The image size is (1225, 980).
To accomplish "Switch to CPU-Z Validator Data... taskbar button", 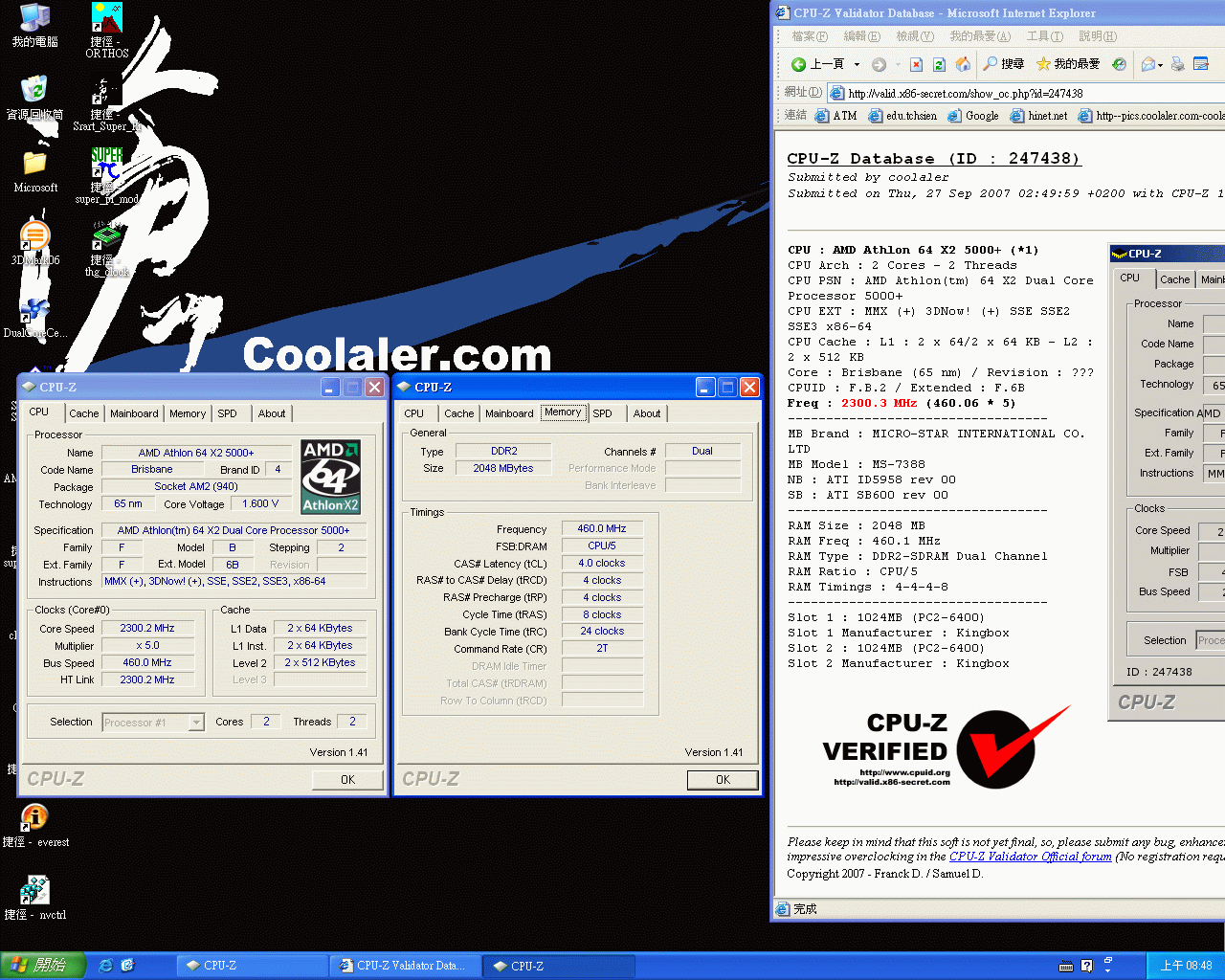I will click(x=406, y=966).
